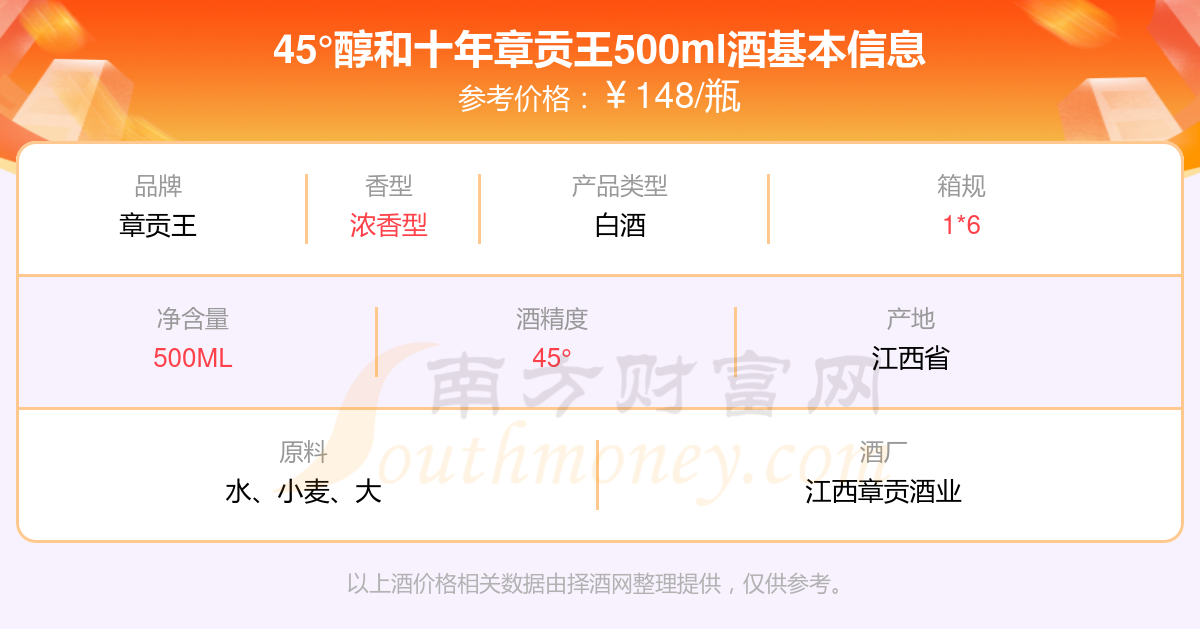Screen dimensions: 1200x629
Task: Select the ingredients text 水、小麦、大
Action: pyautogui.click(x=303, y=491)
